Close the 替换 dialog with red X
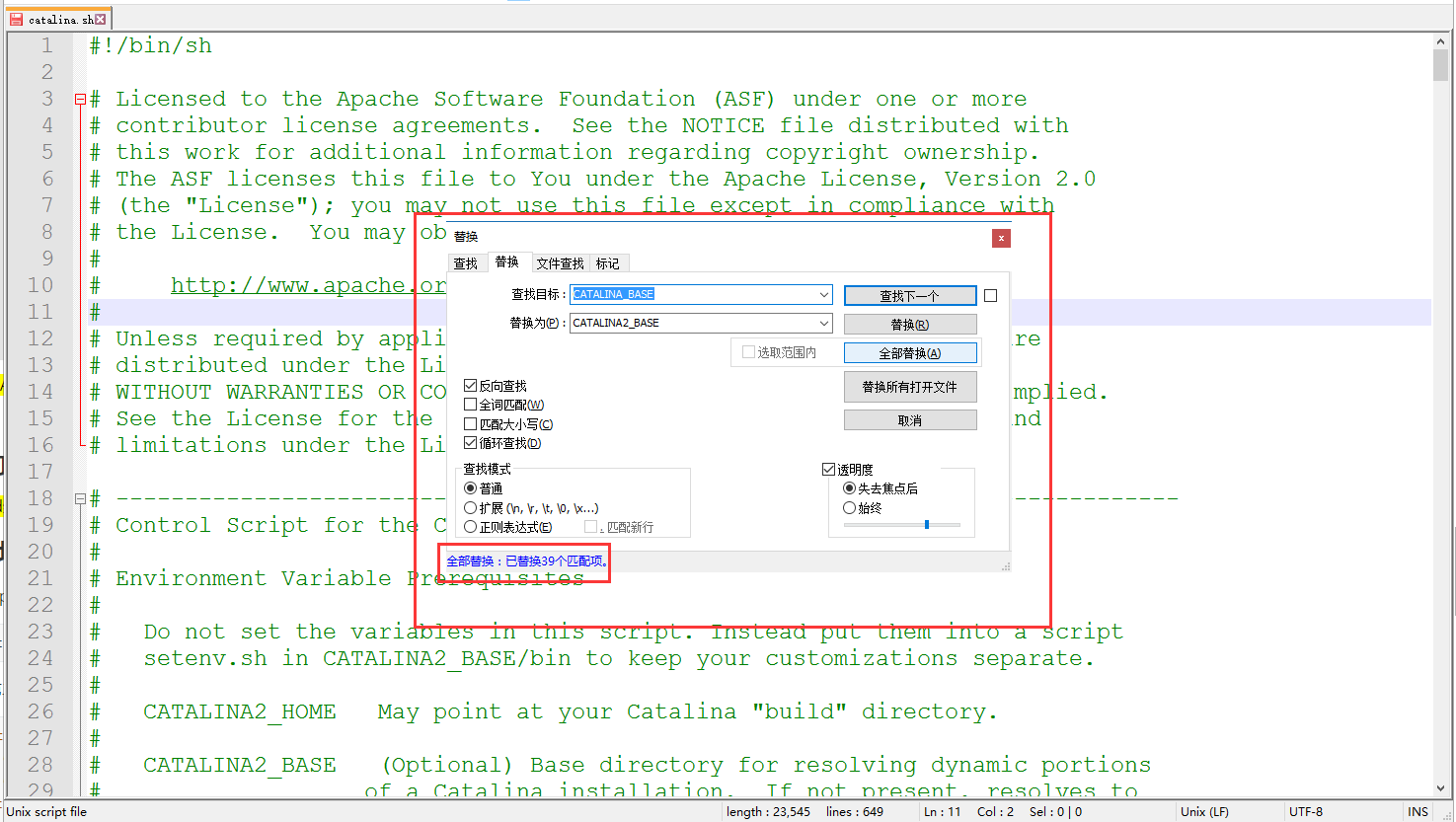 point(1001,238)
